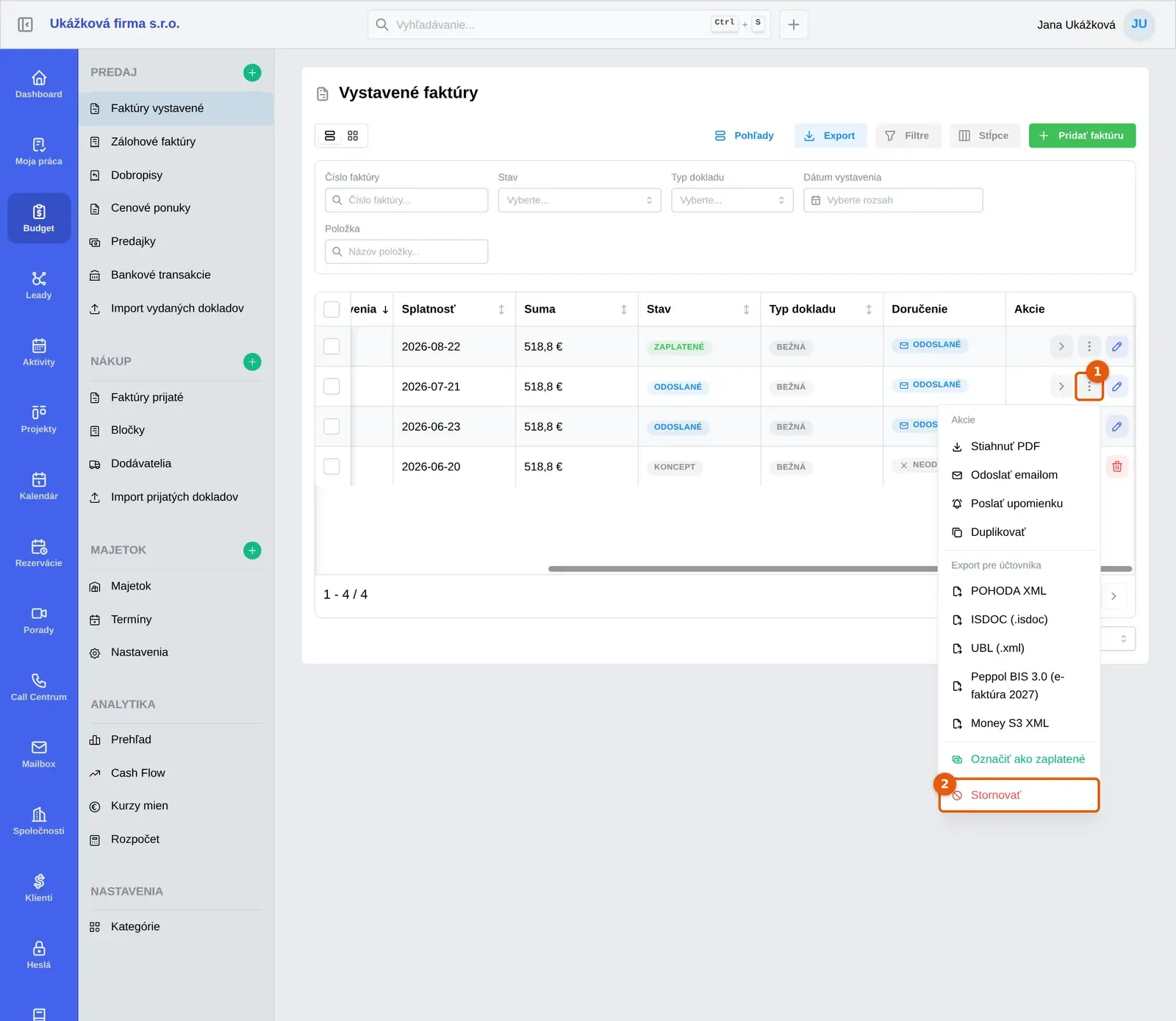Choose Odoslať emailom from actions menu
1176x1021 pixels.
click(x=1019, y=475)
